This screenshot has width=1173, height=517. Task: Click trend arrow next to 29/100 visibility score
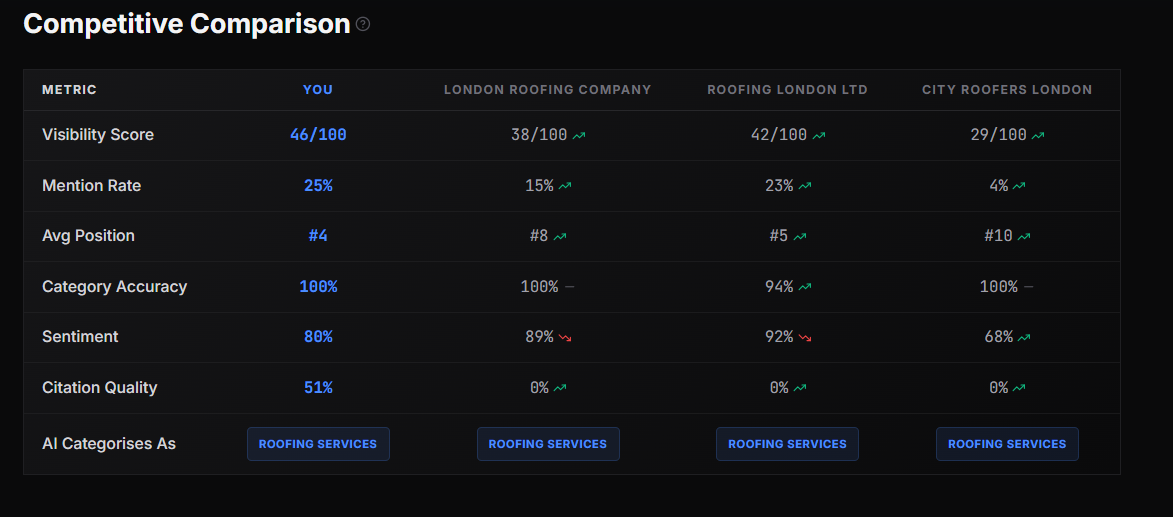(1038, 135)
